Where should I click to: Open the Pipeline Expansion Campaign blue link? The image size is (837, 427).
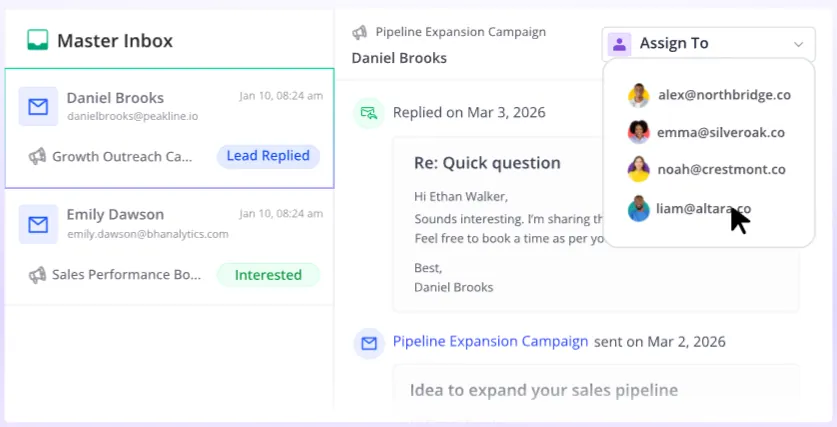pos(490,341)
